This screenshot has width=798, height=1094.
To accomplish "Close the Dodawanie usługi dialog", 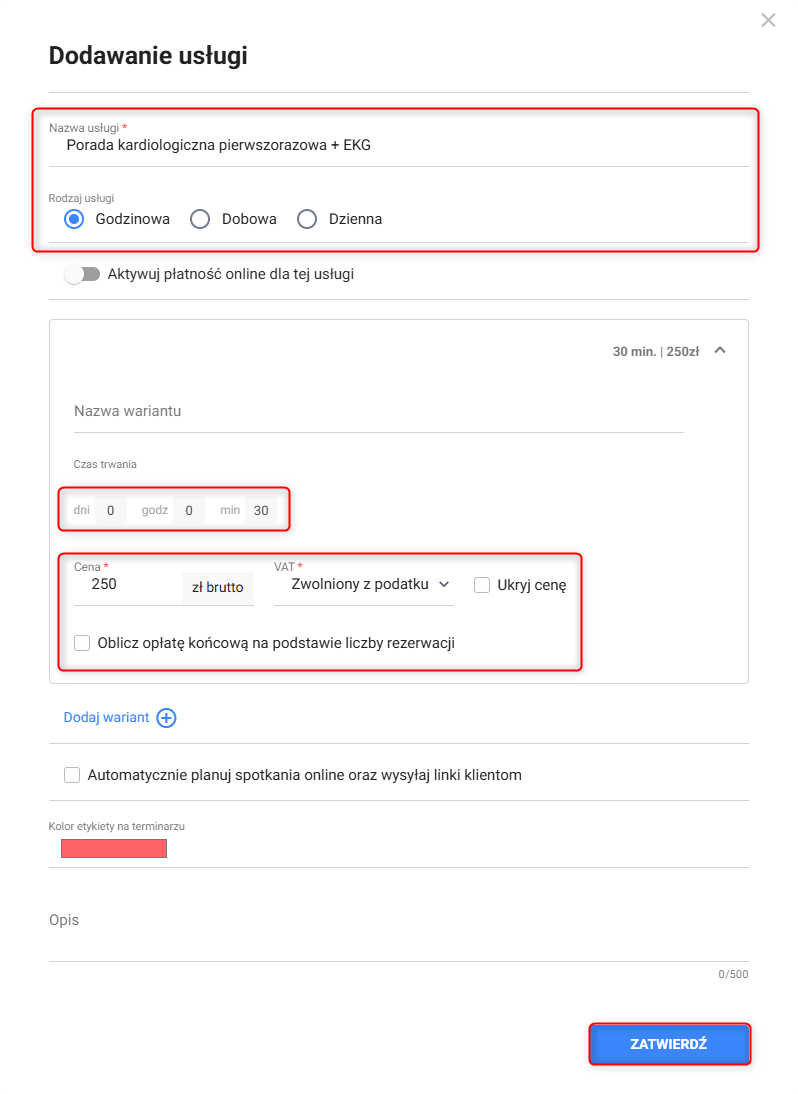I will pos(768,20).
